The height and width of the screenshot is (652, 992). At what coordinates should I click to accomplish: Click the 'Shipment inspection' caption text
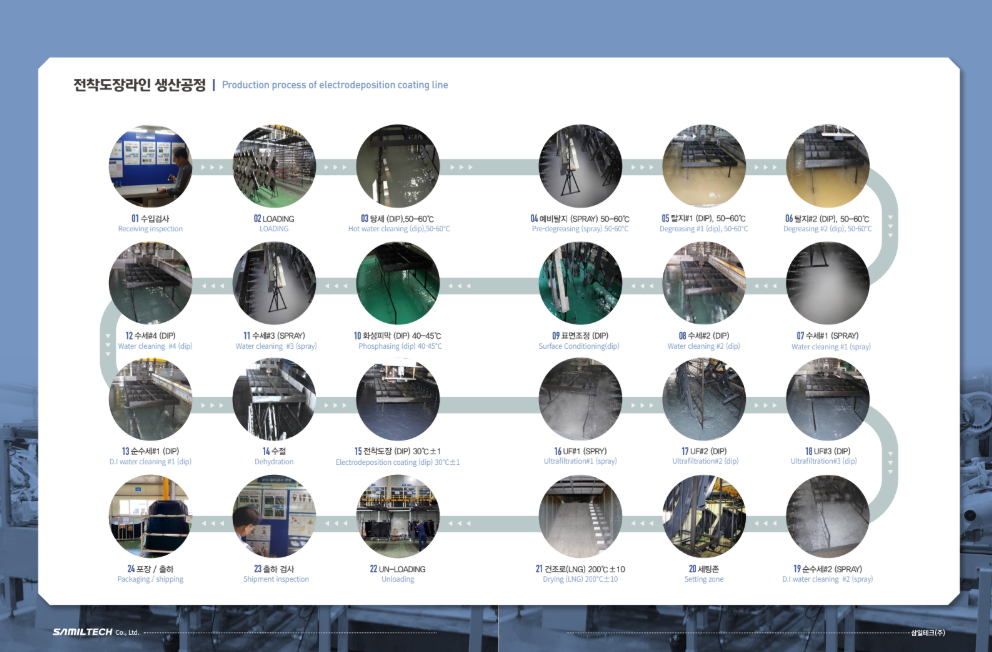(276, 579)
